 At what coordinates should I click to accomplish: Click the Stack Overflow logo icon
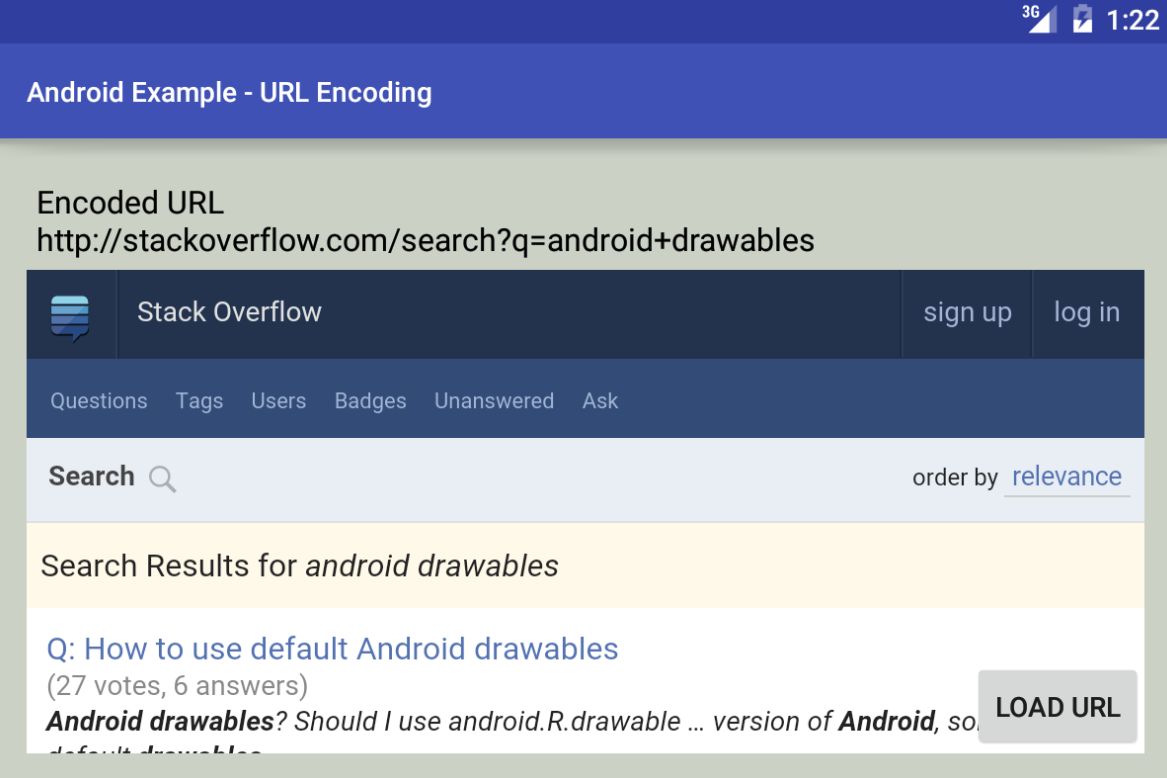point(70,317)
